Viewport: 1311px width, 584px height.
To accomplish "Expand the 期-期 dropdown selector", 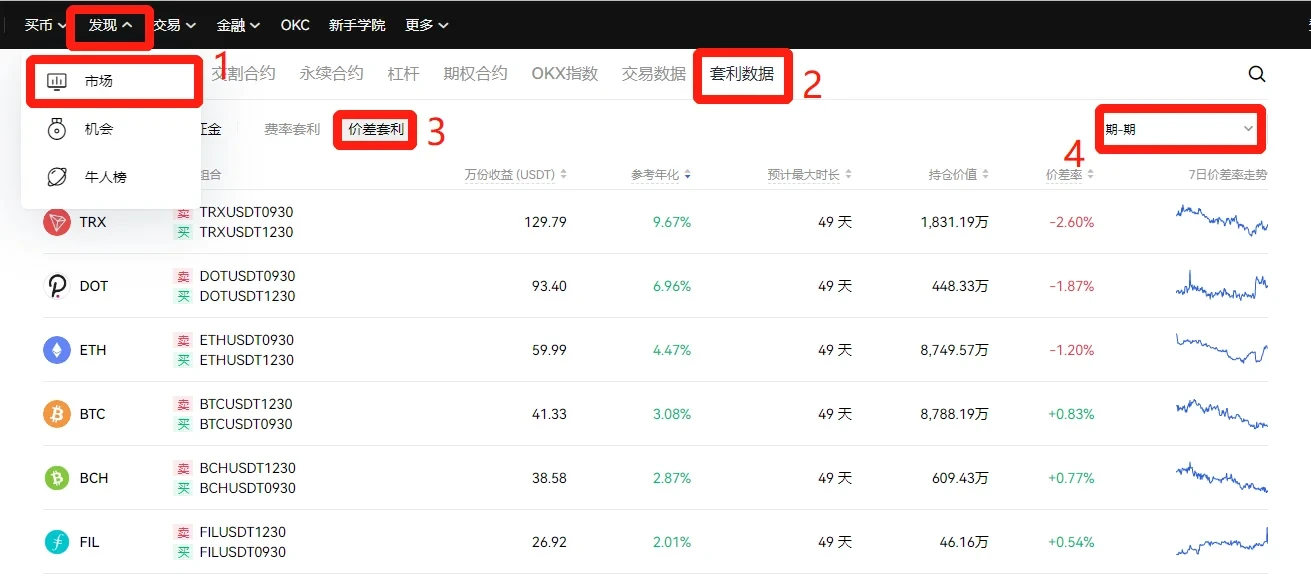I will click(x=1180, y=129).
